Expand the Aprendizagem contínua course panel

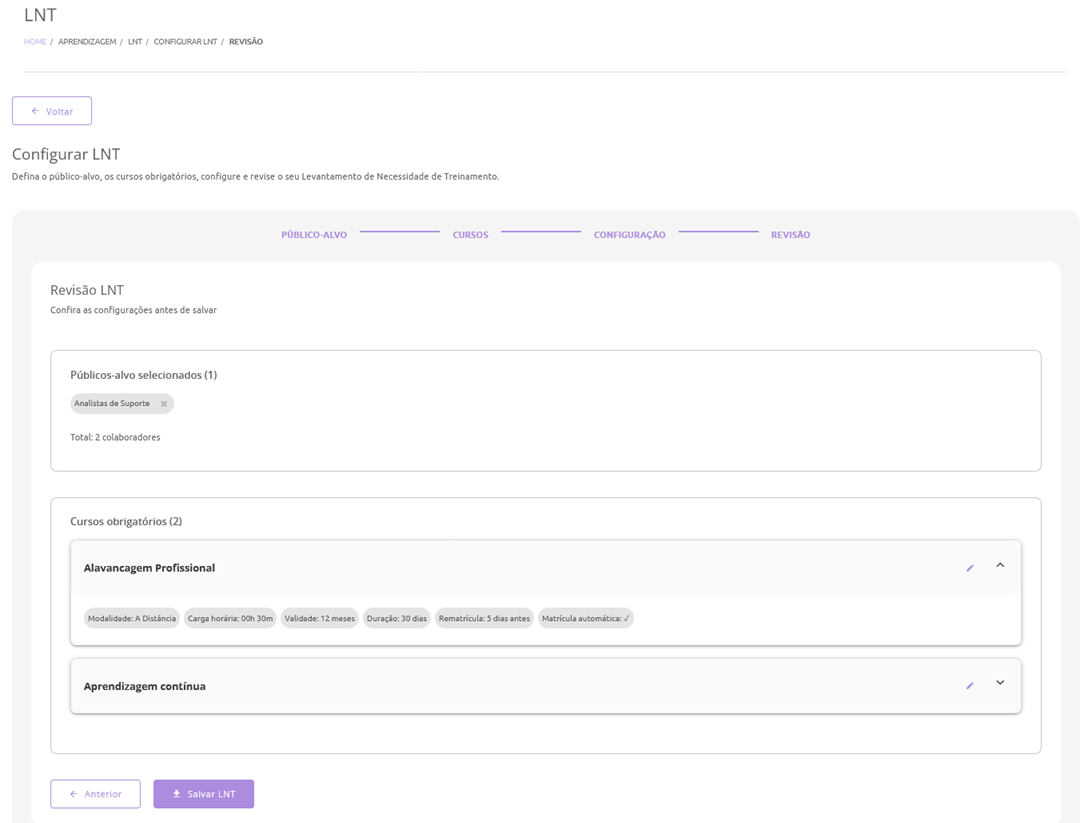[x=1000, y=684]
